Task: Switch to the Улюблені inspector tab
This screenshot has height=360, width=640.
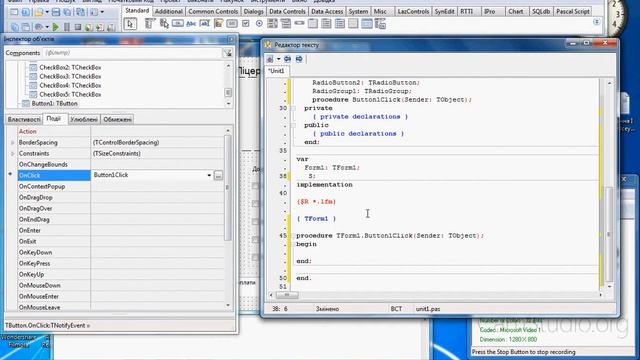Action: pos(84,120)
